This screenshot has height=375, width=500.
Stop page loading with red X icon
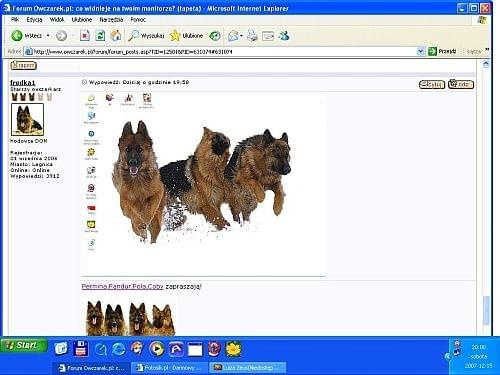tap(85, 35)
